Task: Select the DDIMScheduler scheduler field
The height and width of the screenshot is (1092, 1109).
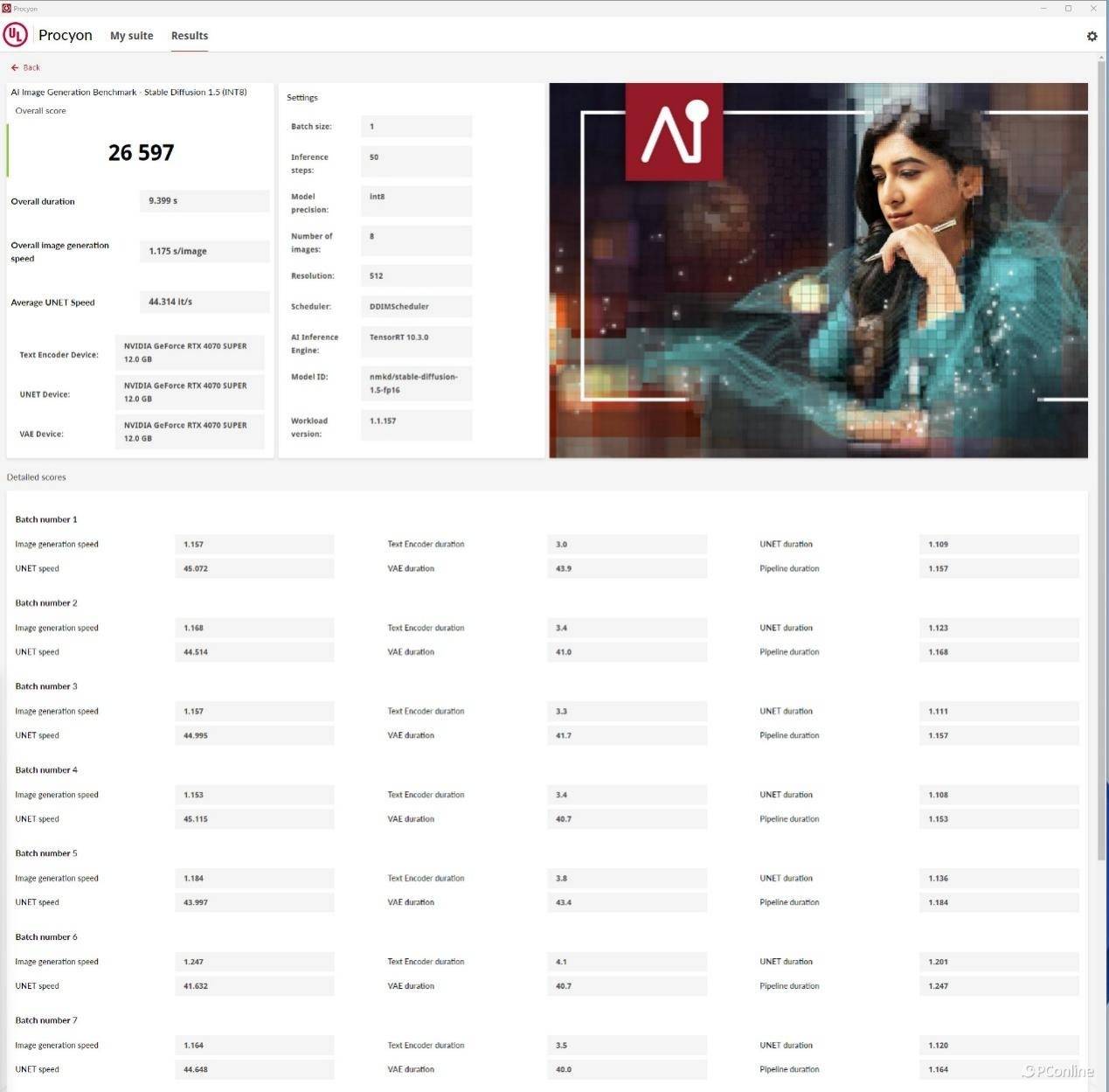Action: pyautogui.click(x=416, y=307)
